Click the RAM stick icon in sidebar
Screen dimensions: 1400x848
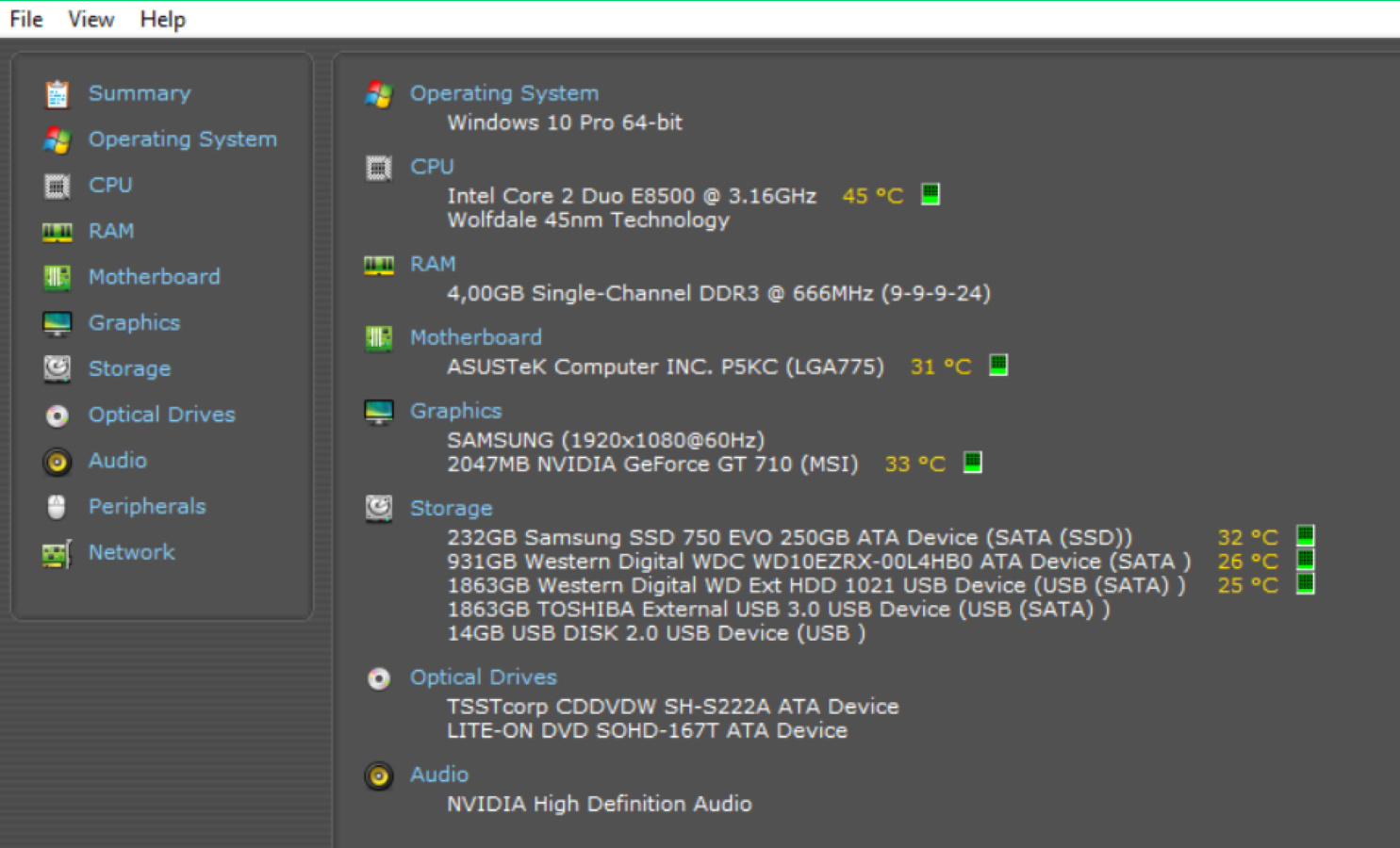point(57,232)
